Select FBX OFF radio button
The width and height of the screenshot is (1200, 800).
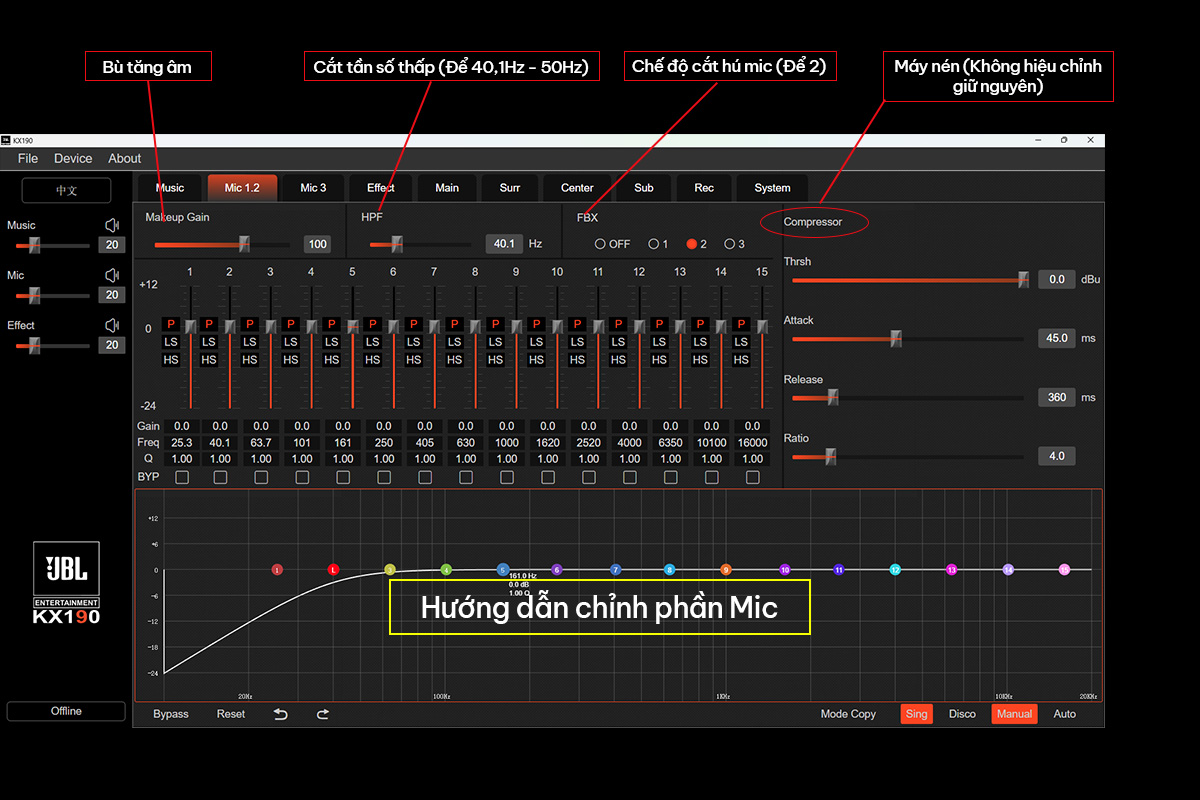[x=601, y=244]
